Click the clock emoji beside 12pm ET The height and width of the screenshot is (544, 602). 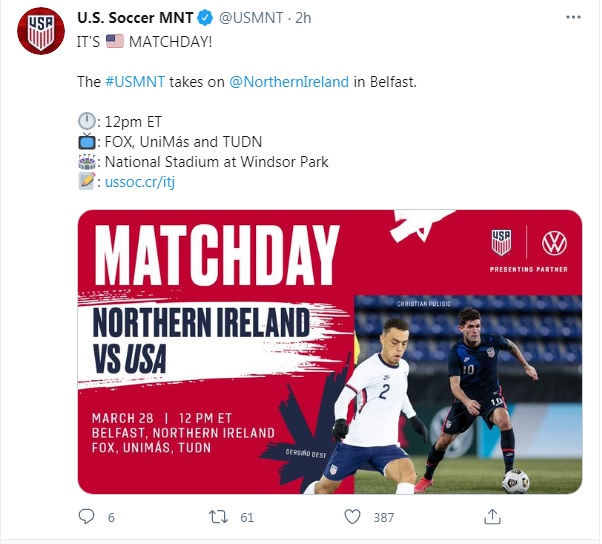coord(87,122)
